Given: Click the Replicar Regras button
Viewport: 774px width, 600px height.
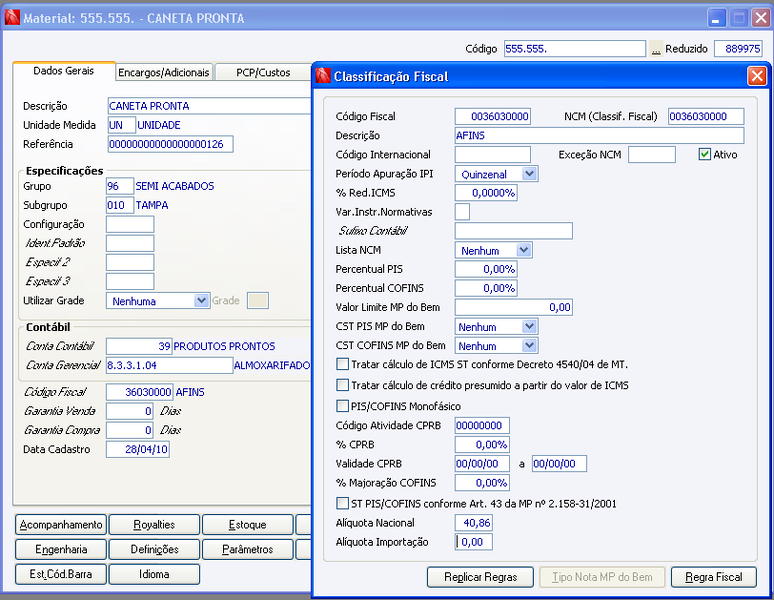Looking at the screenshot, I should [x=480, y=577].
